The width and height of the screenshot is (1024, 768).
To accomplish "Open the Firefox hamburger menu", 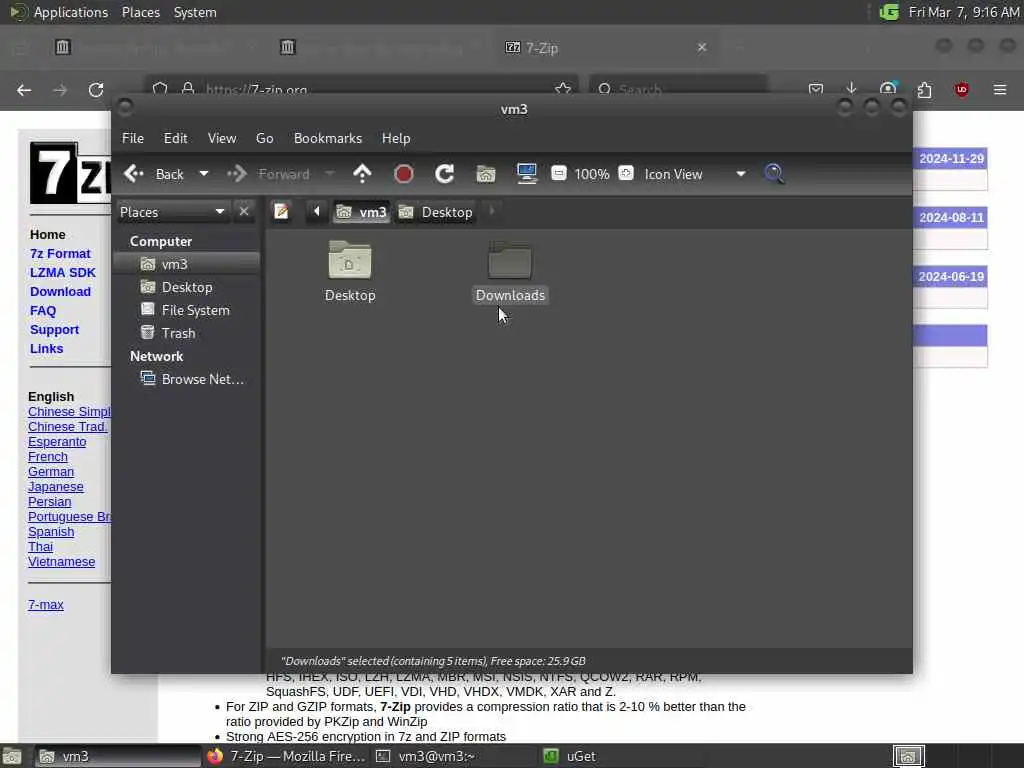I will click(1000, 89).
